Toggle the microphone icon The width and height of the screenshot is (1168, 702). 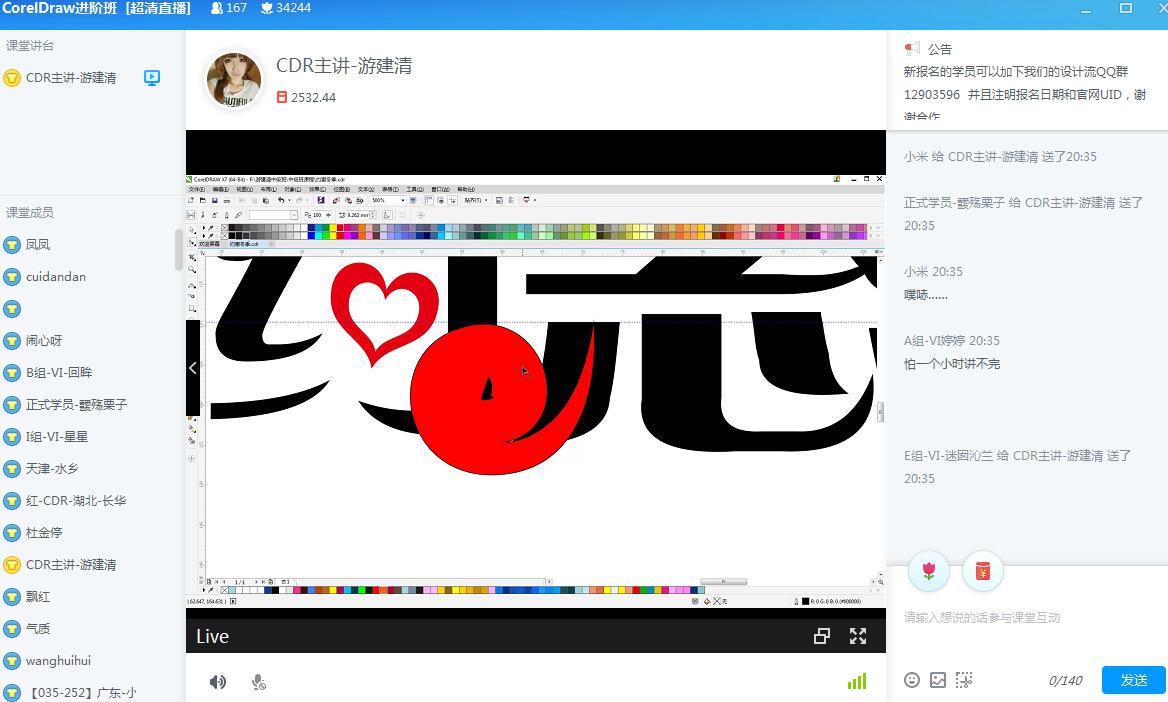(258, 682)
